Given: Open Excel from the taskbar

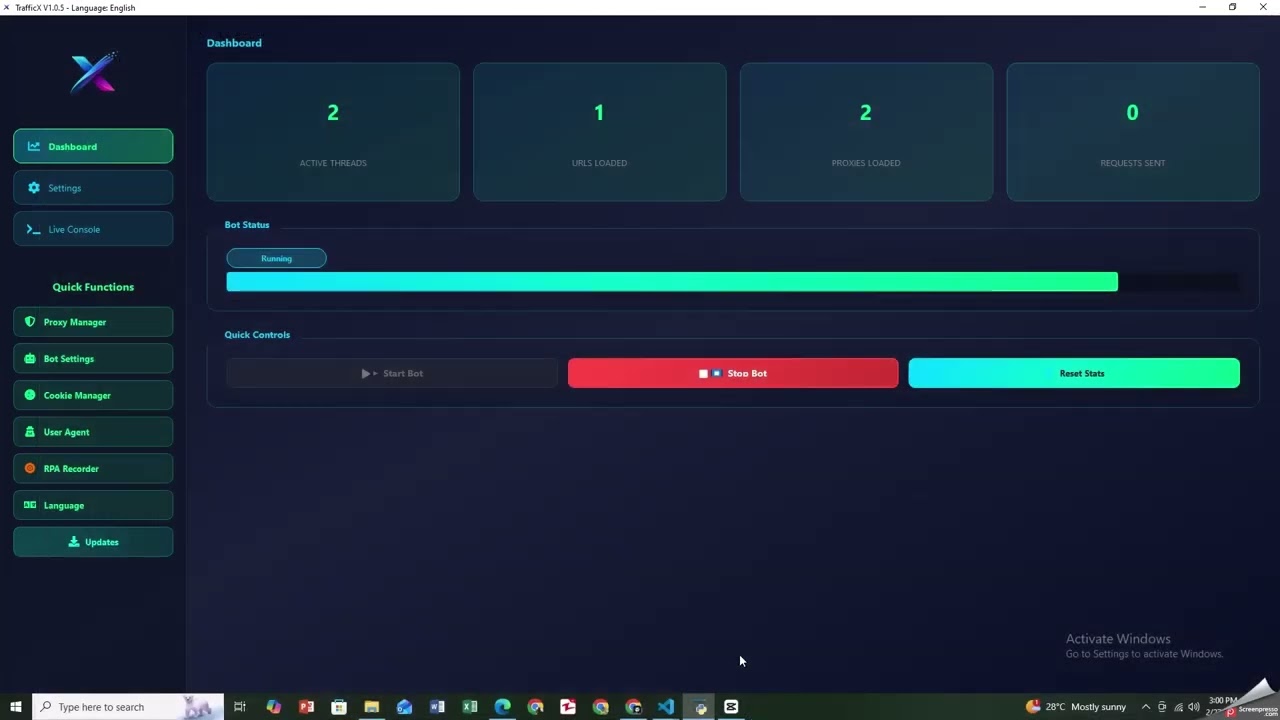Looking at the screenshot, I should [x=470, y=707].
